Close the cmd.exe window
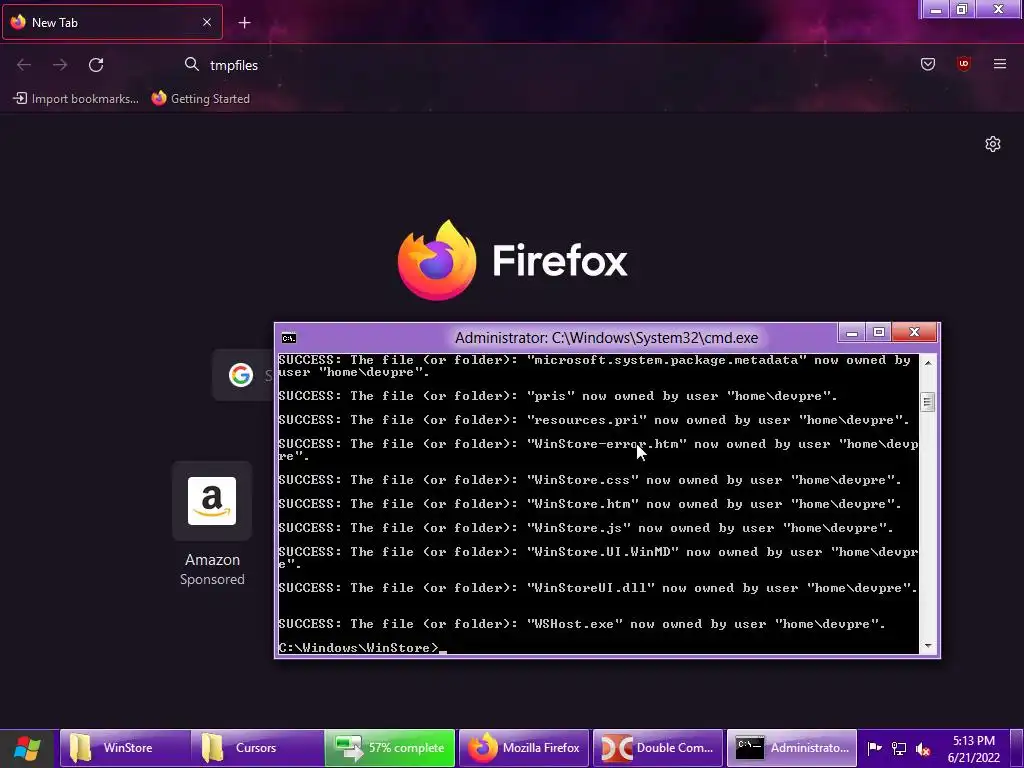This screenshot has width=1024, height=768. (x=914, y=333)
